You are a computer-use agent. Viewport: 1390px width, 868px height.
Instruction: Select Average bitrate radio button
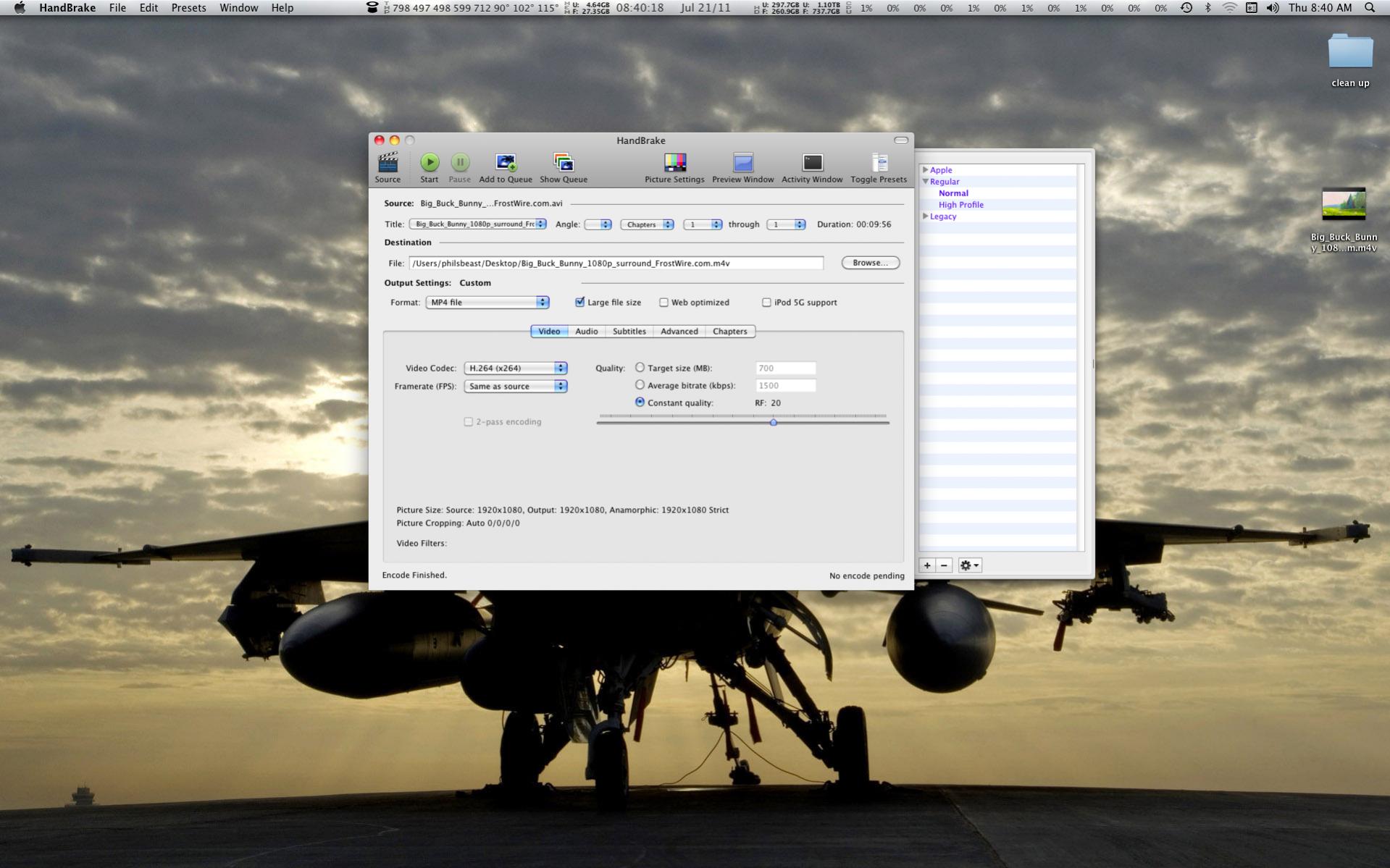pyautogui.click(x=640, y=385)
